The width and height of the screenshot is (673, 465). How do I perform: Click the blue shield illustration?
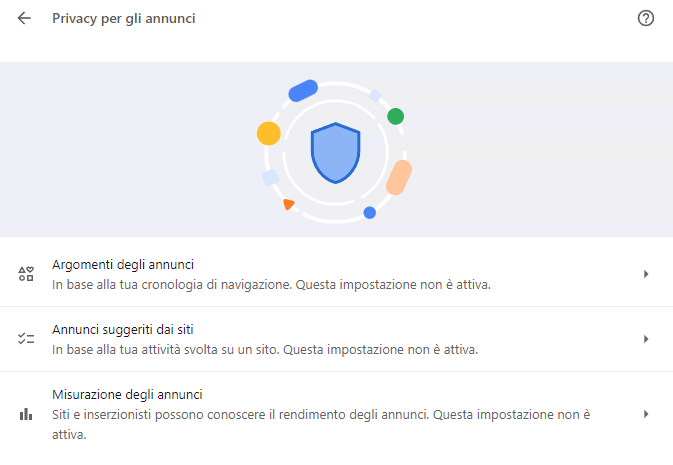tap(335, 153)
